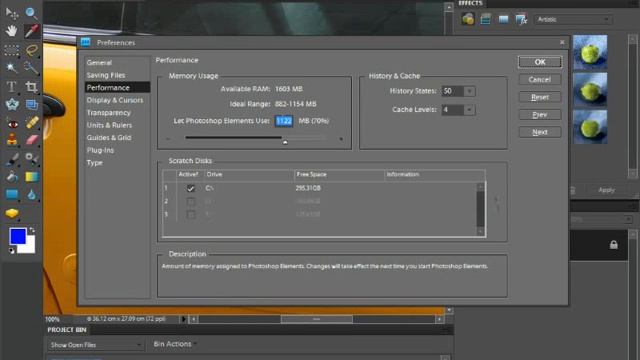Select the Clone Stamp tool

(x=12, y=140)
